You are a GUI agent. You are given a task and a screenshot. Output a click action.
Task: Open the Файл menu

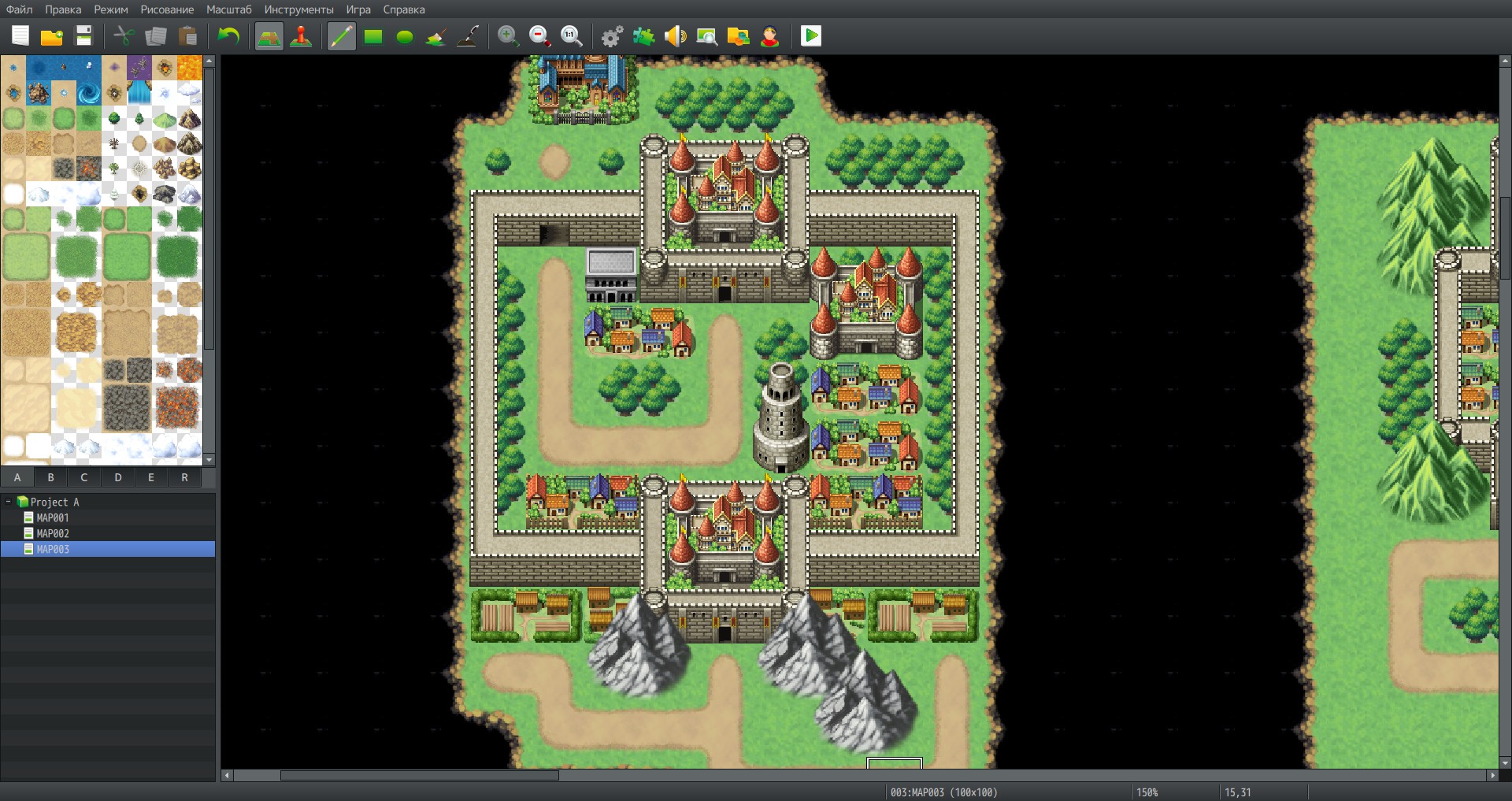click(x=20, y=9)
